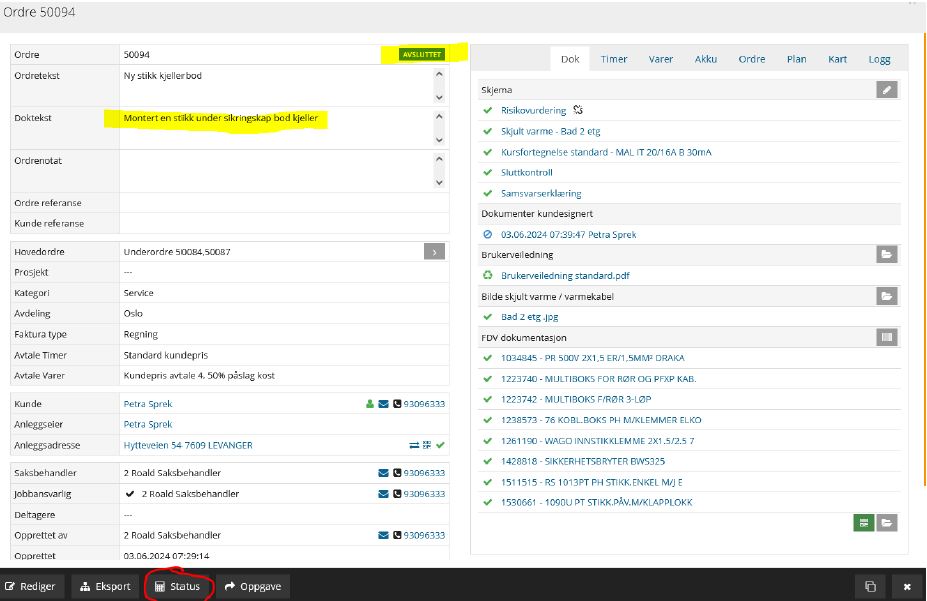The width and height of the screenshot is (927, 601).
Task: Select the Dok tab
Action: coord(570,59)
